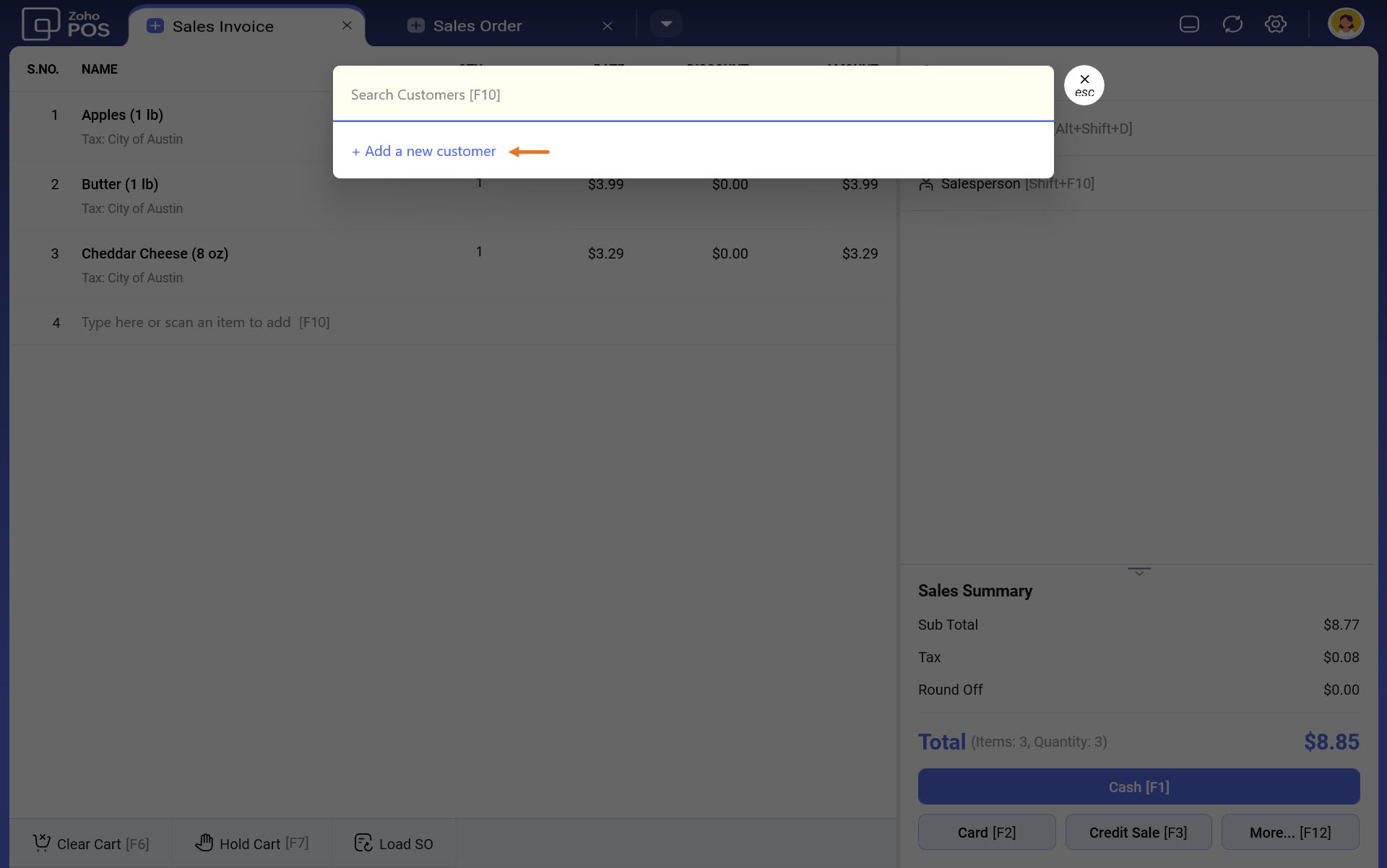1387x868 pixels.
Task: Collapse the Sales Summary panel chevron
Action: pyautogui.click(x=1138, y=571)
